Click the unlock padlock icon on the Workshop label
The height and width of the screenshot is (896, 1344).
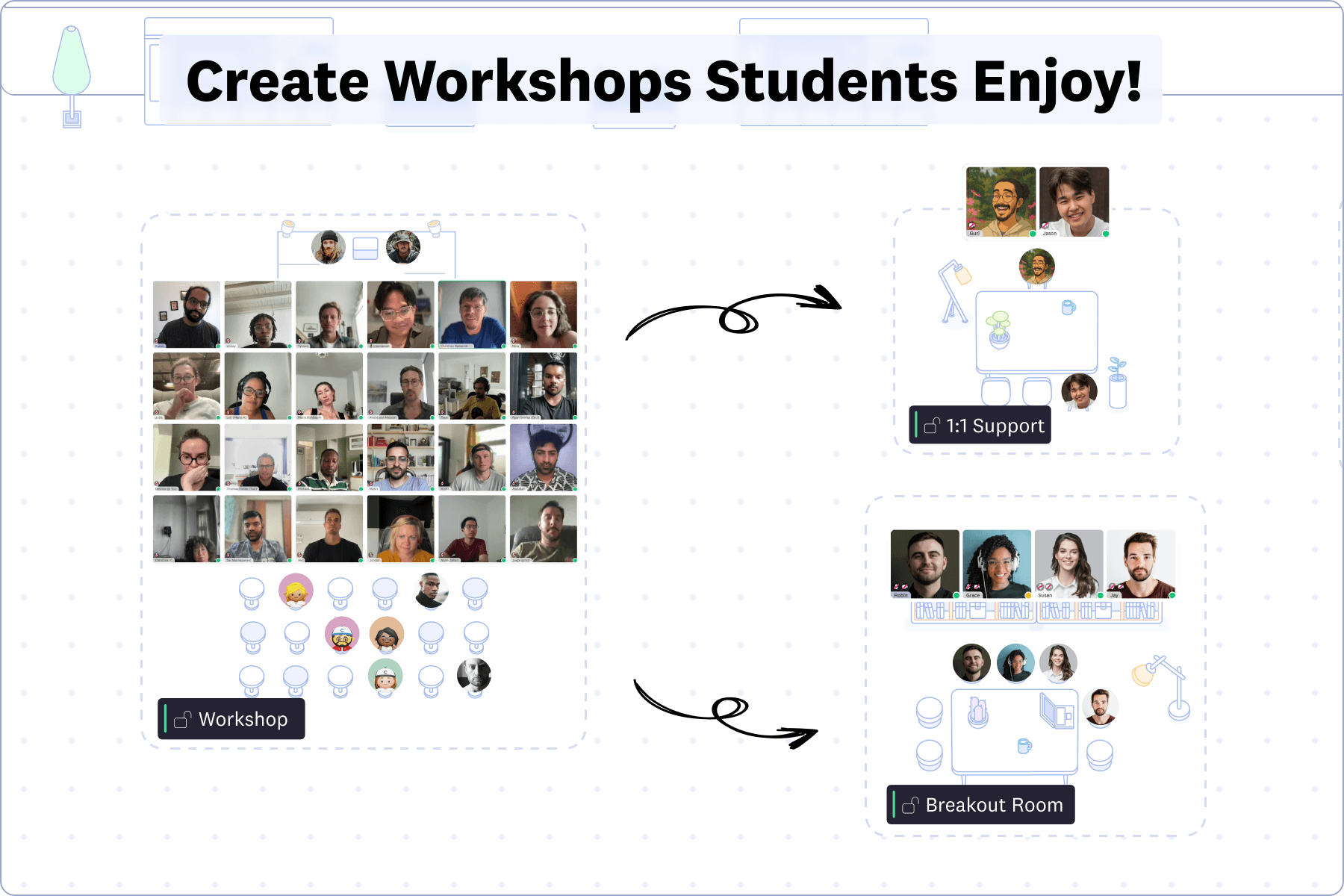[182, 719]
